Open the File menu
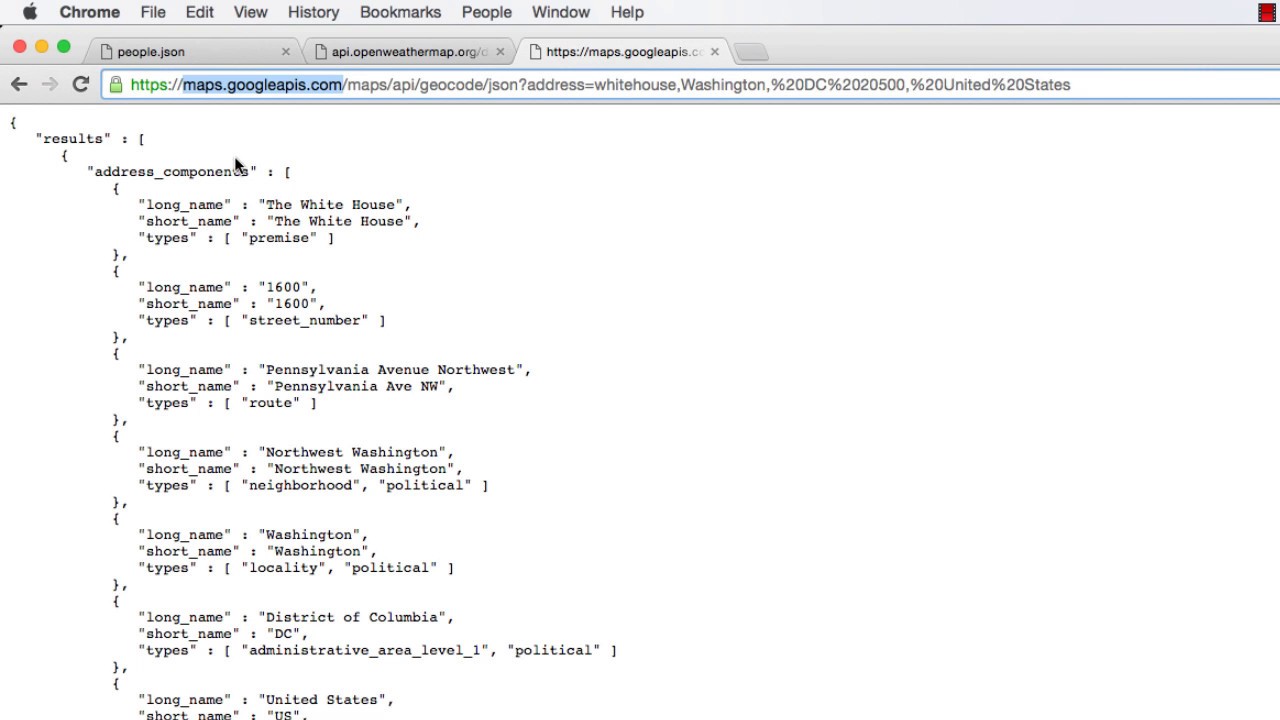The height and width of the screenshot is (720, 1280). click(x=153, y=12)
